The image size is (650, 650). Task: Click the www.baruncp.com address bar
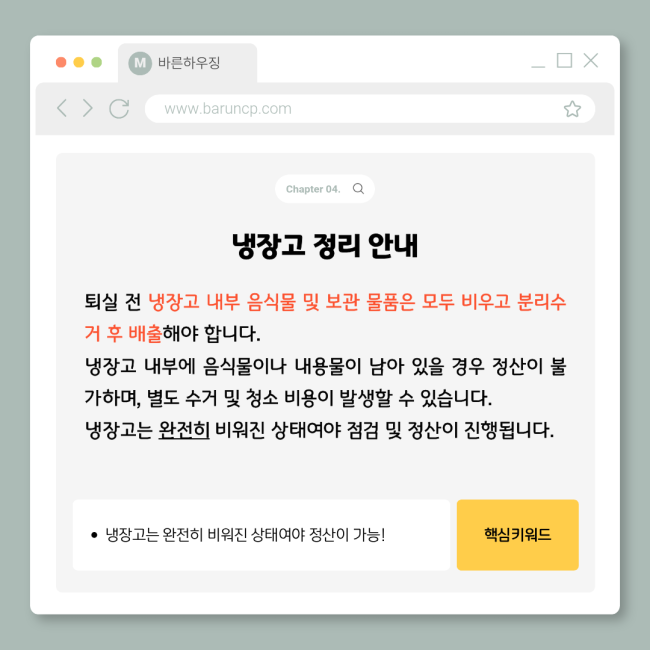pos(370,109)
